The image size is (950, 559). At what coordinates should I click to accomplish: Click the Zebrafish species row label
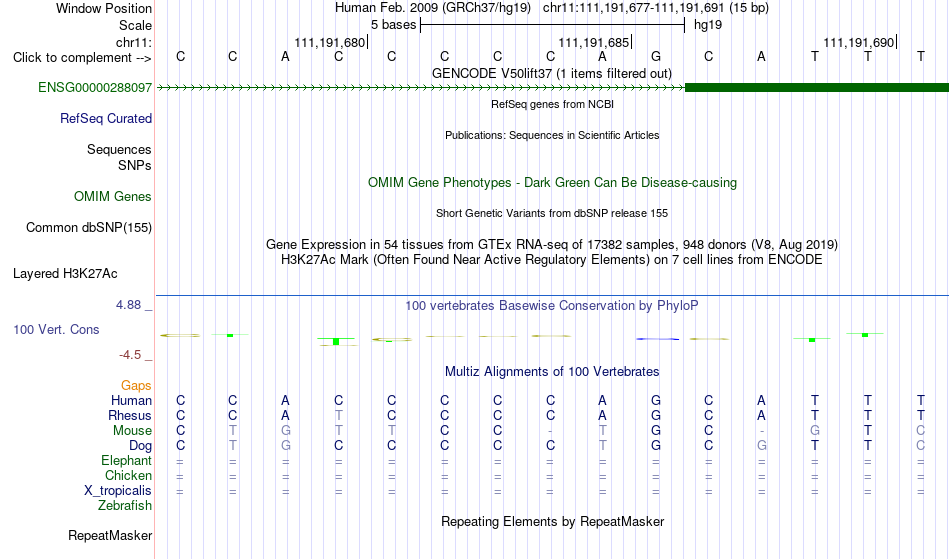[125, 505]
